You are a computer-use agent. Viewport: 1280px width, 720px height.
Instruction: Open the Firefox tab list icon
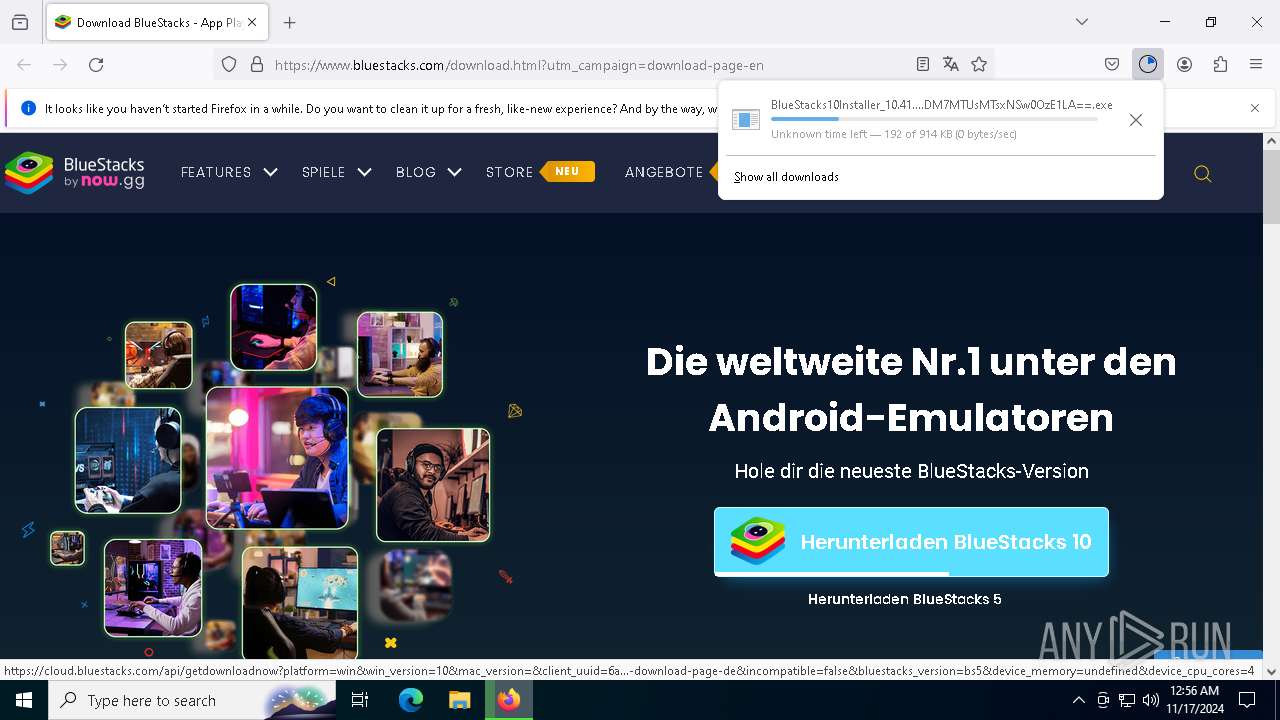point(20,22)
